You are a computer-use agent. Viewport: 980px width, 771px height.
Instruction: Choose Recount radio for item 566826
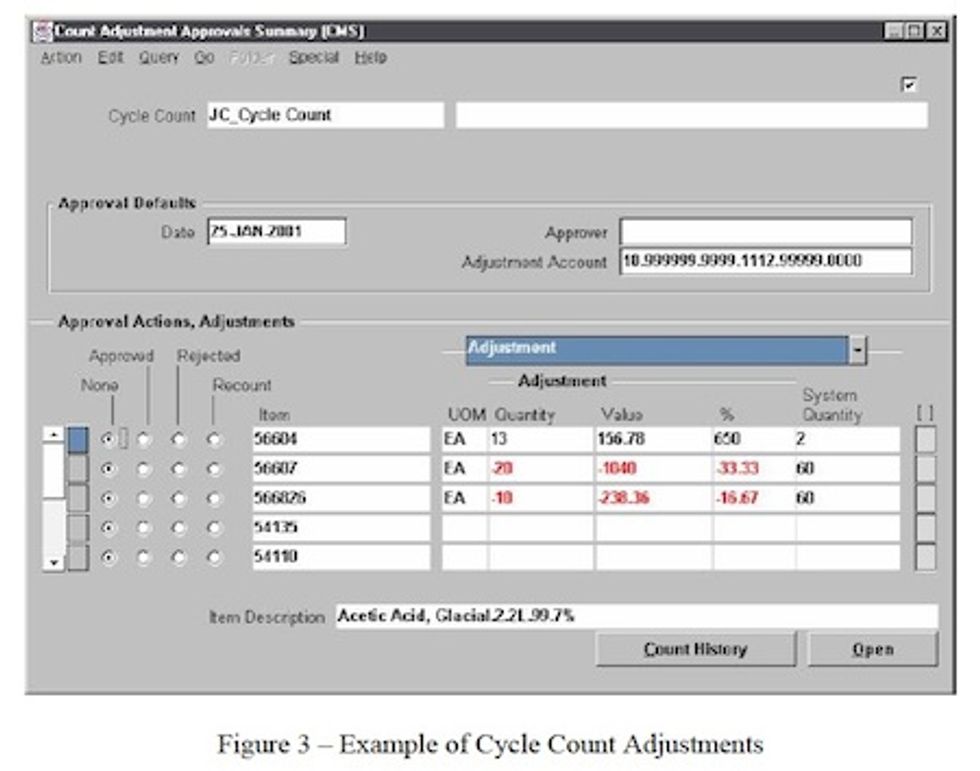click(x=213, y=498)
